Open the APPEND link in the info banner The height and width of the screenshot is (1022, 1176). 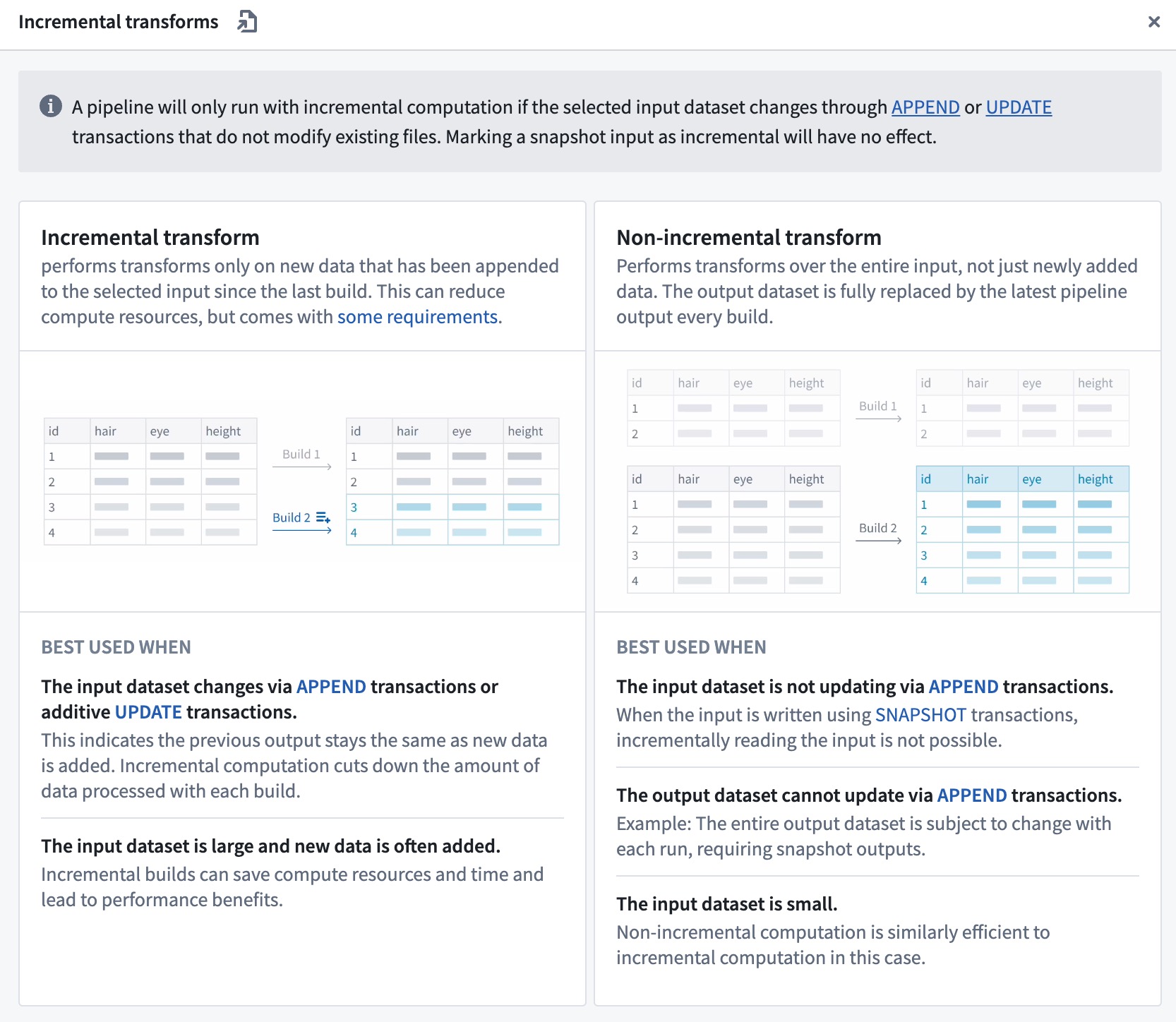click(925, 107)
